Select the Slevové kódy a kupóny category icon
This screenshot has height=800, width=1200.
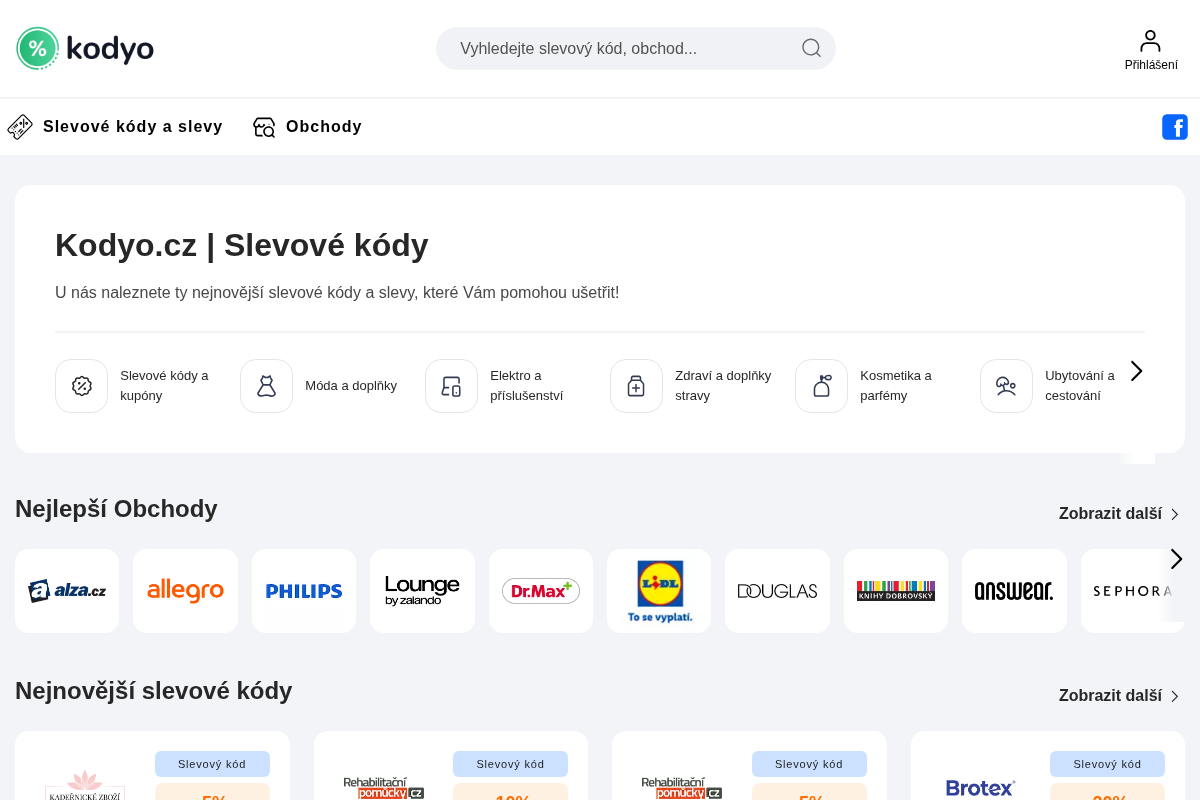[81, 386]
